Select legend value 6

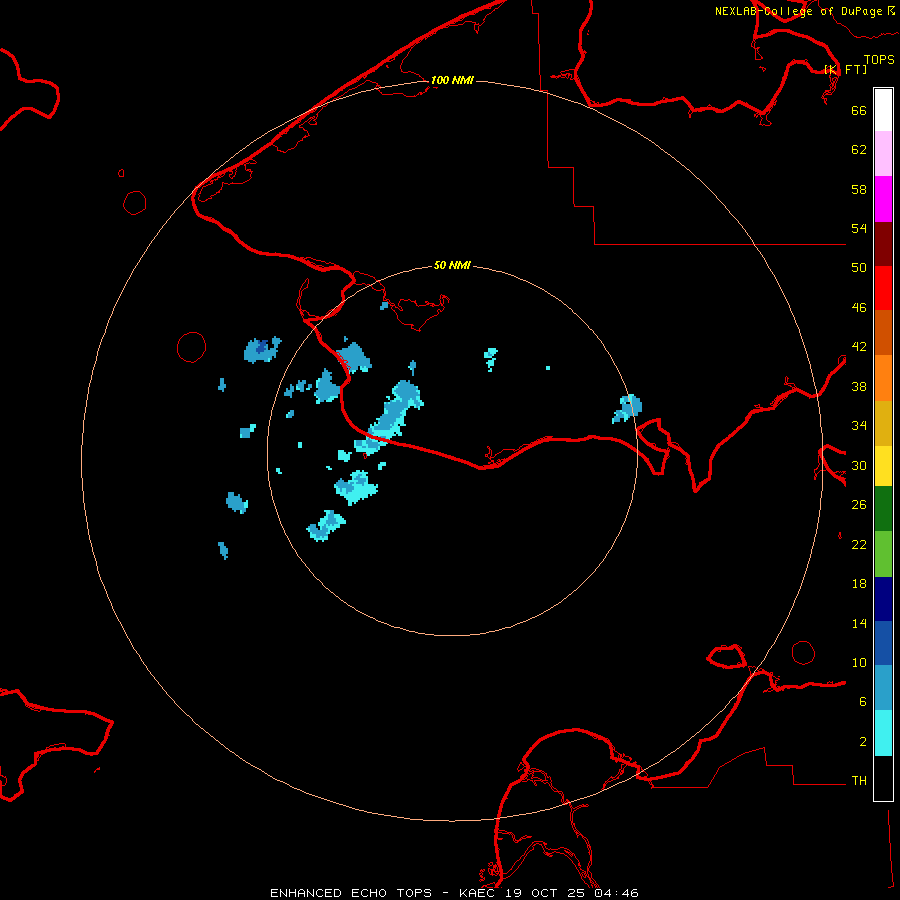[x=863, y=702]
